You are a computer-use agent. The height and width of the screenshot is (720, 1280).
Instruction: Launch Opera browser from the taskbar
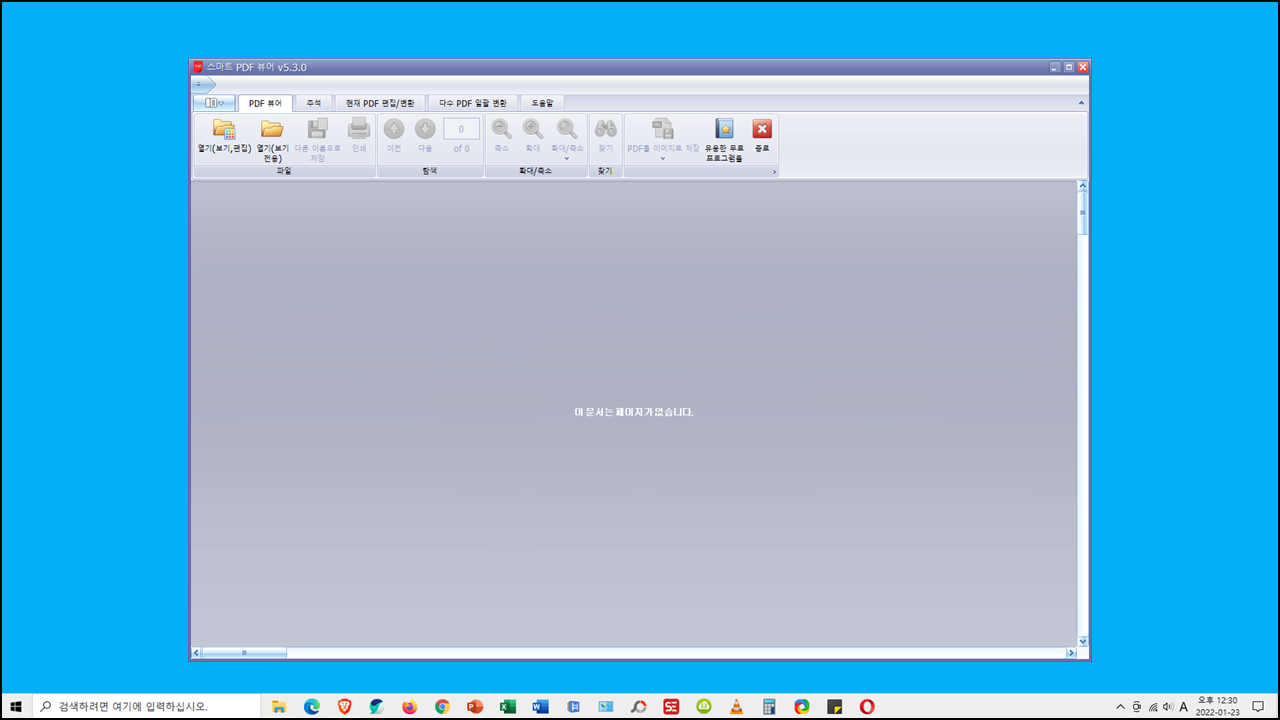coord(867,706)
